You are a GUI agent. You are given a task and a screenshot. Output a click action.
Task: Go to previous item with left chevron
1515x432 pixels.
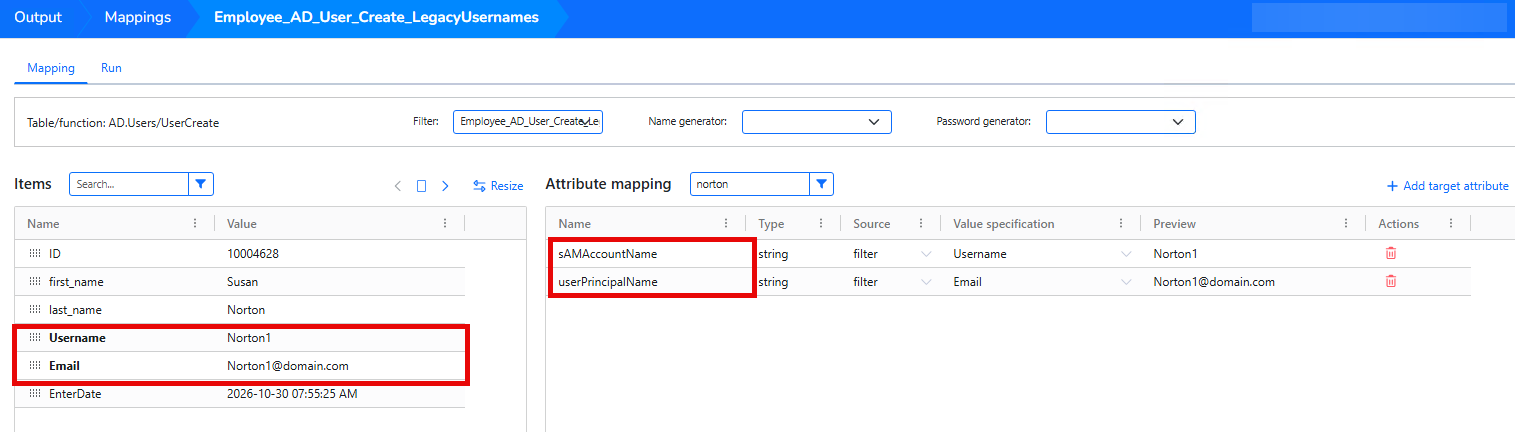point(398,186)
